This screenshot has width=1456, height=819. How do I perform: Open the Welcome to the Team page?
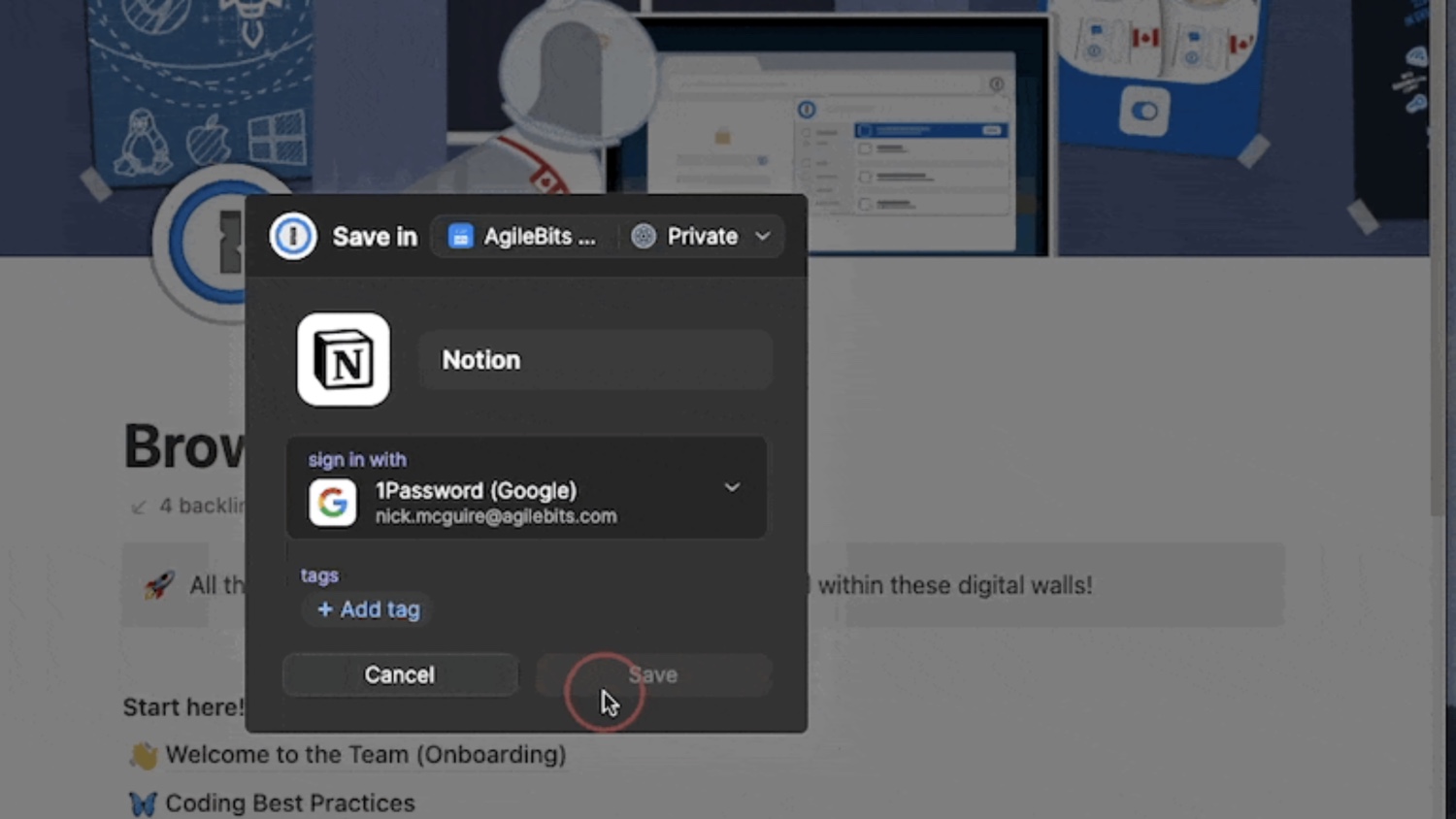tap(367, 754)
